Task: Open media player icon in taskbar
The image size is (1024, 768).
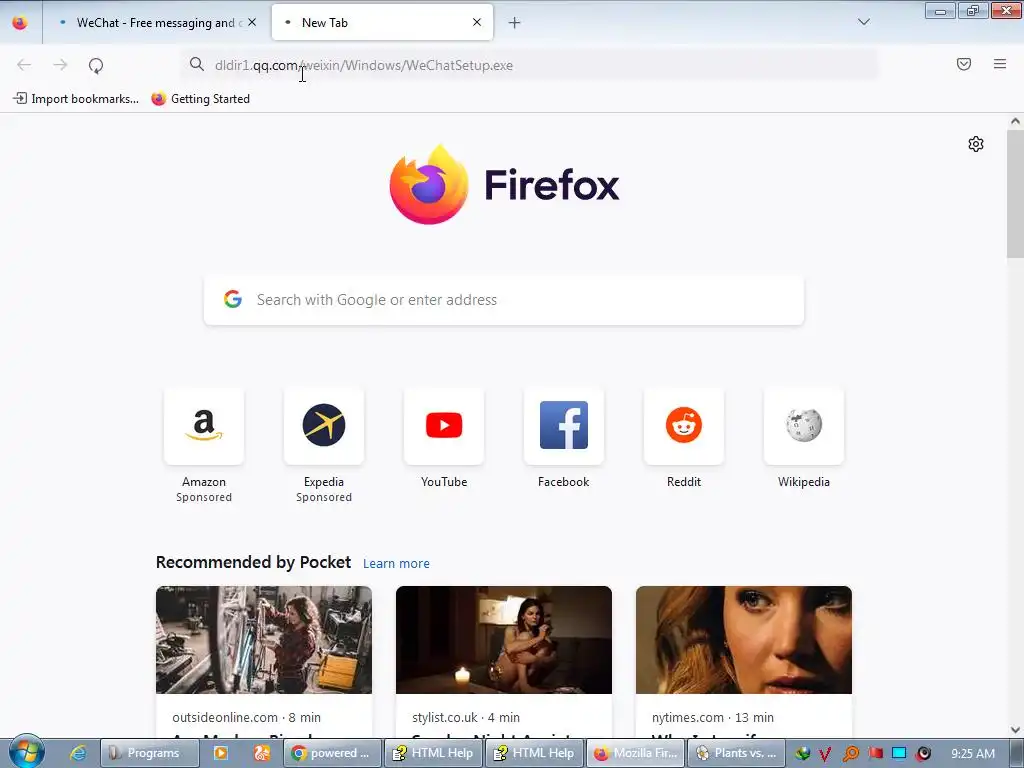Action: tap(221, 753)
